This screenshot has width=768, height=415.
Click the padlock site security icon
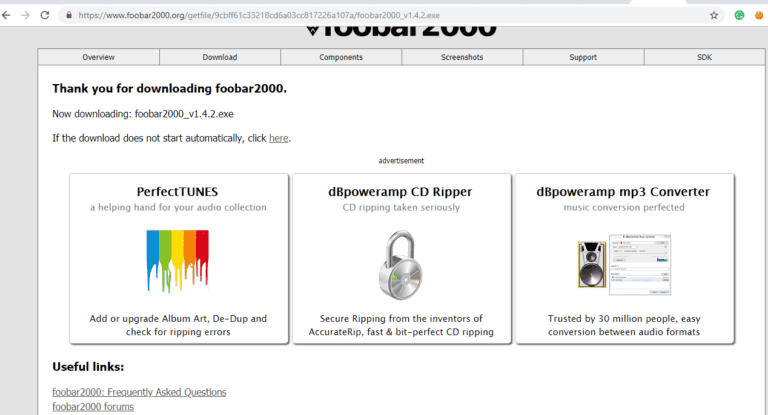(69, 15)
